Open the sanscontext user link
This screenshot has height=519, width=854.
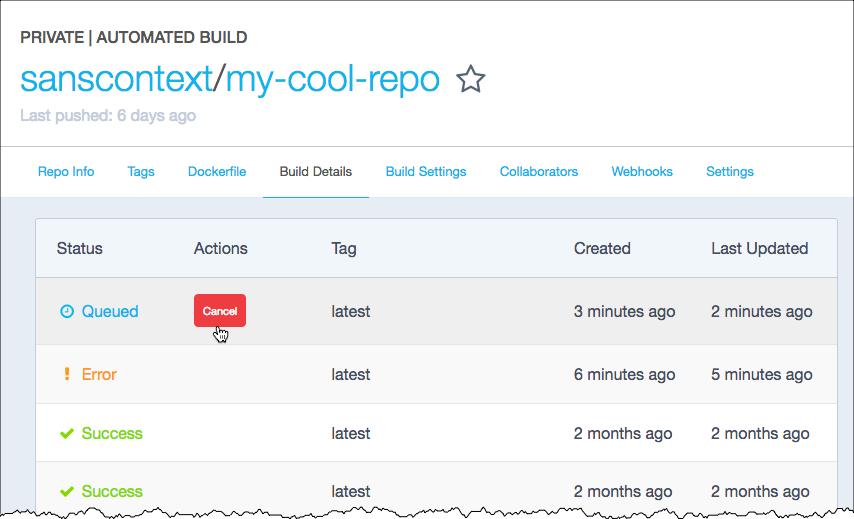[118, 79]
